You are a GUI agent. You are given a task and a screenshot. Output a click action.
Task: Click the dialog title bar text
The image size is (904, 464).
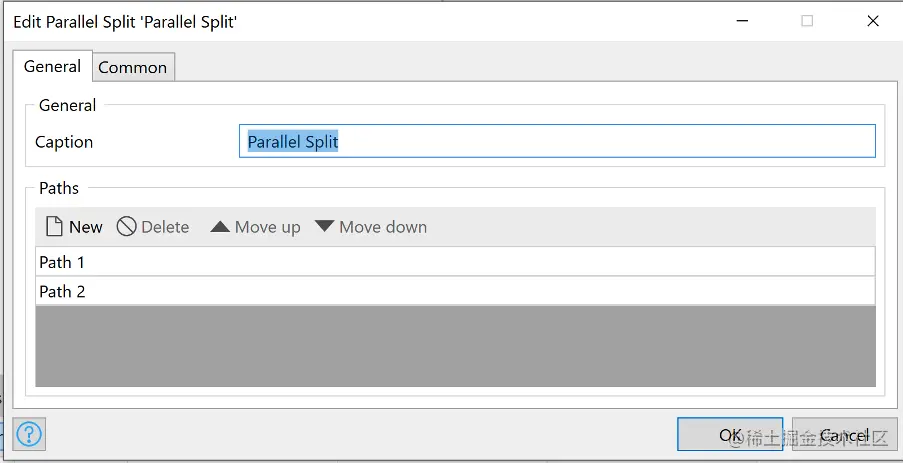tap(125, 21)
